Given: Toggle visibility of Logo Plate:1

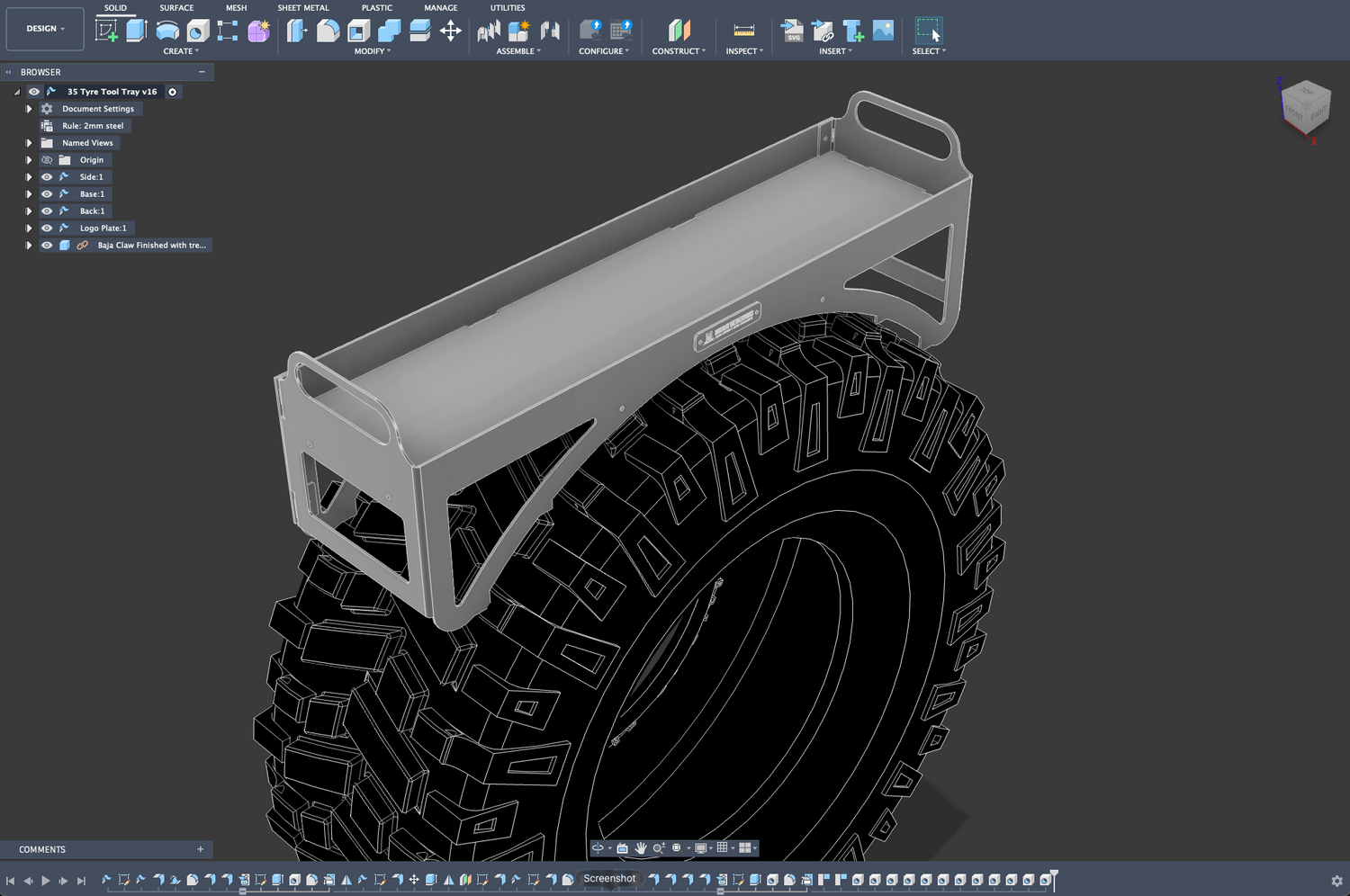Looking at the screenshot, I should tap(46, 228).
